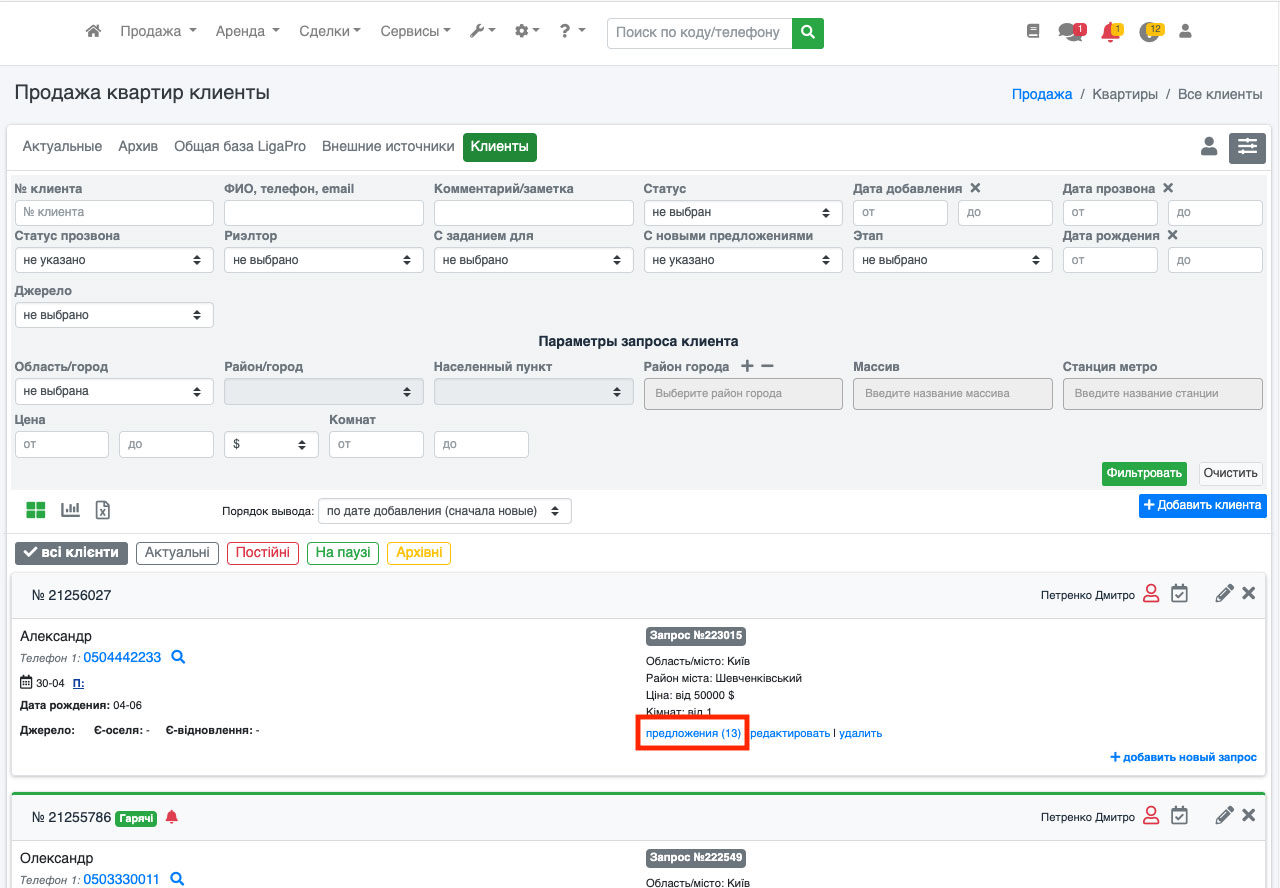Open the 'Продажа' navbar menu
The image size is (1280, 888).
tap(158, 32)
